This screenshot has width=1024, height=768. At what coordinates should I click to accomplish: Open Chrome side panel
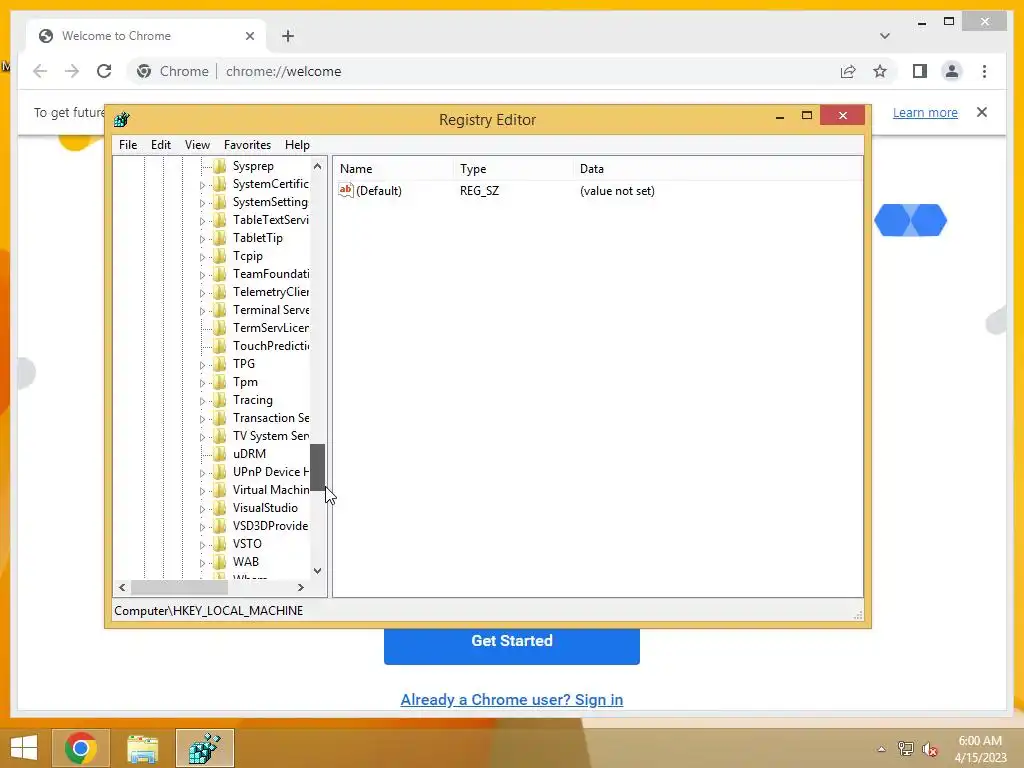coord(920,71)
